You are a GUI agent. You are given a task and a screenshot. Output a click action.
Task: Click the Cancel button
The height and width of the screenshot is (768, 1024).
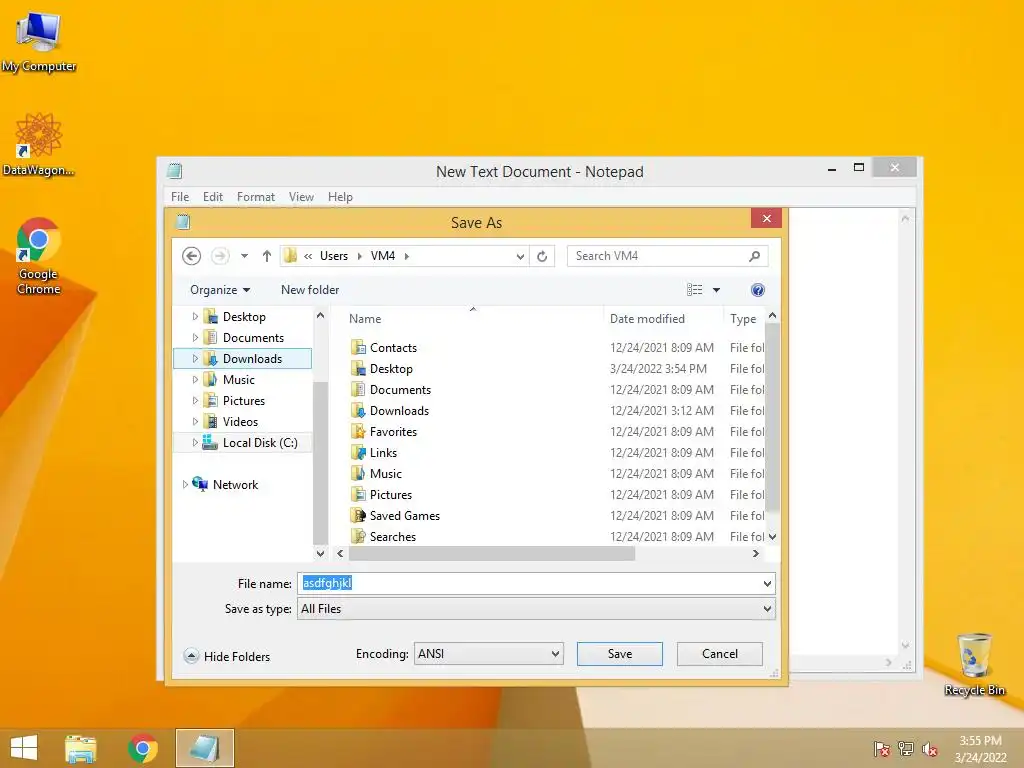[720, 654]
